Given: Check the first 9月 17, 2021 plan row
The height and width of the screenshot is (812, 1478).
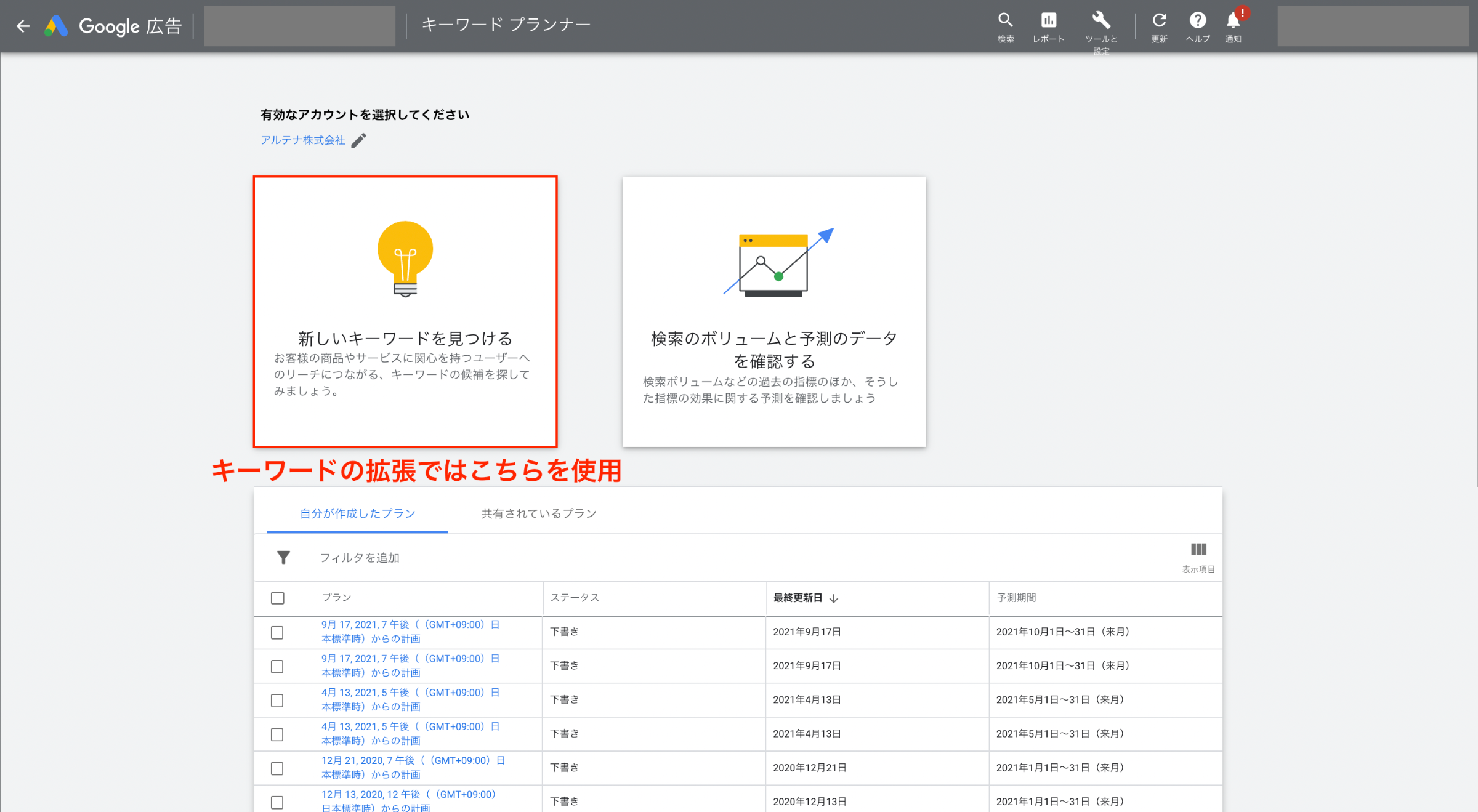Looking at the screenshot, I should coord(277,632).
